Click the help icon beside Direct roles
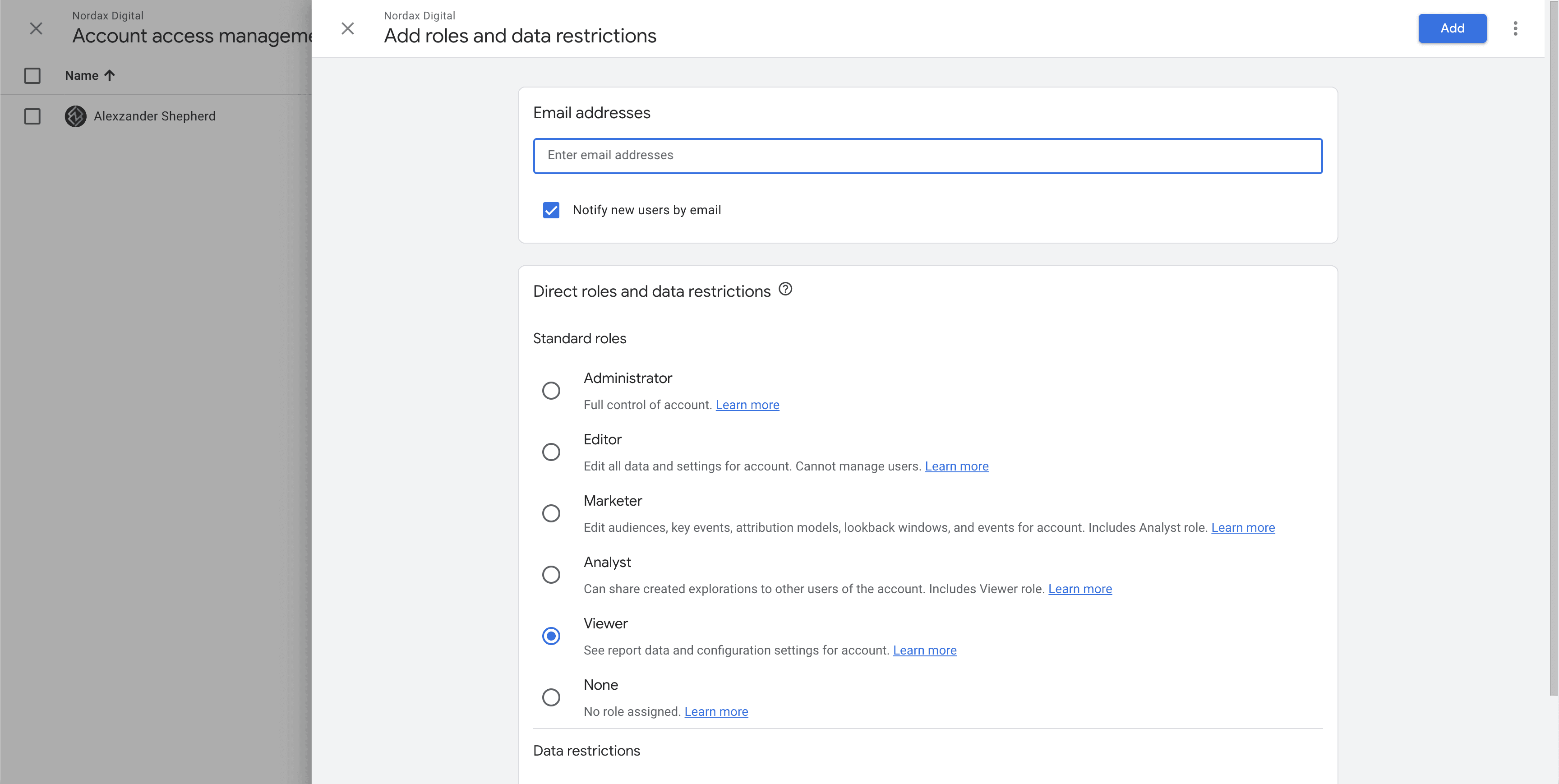 (785, 290)
